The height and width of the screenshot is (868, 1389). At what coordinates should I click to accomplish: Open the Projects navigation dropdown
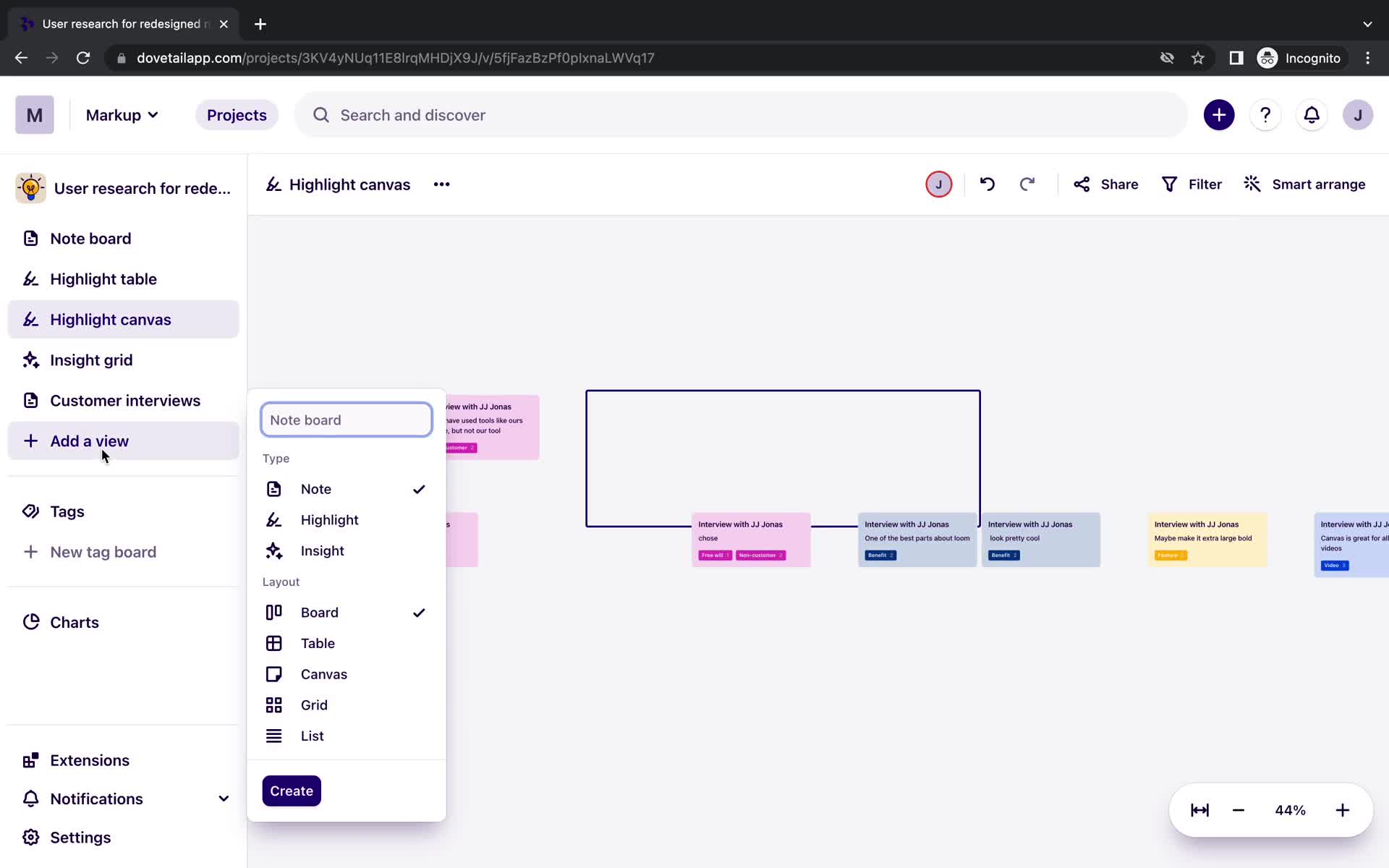tap(235, 114)
